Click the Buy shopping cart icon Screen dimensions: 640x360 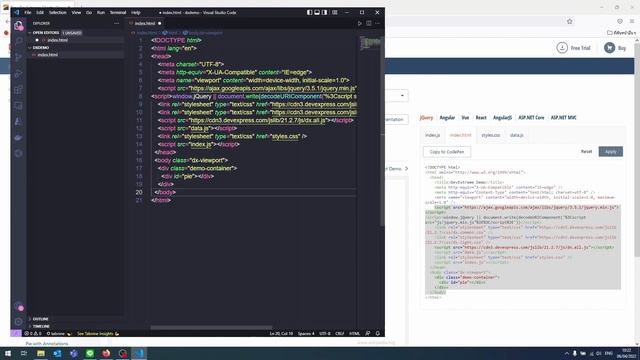(x=609, y=48)
